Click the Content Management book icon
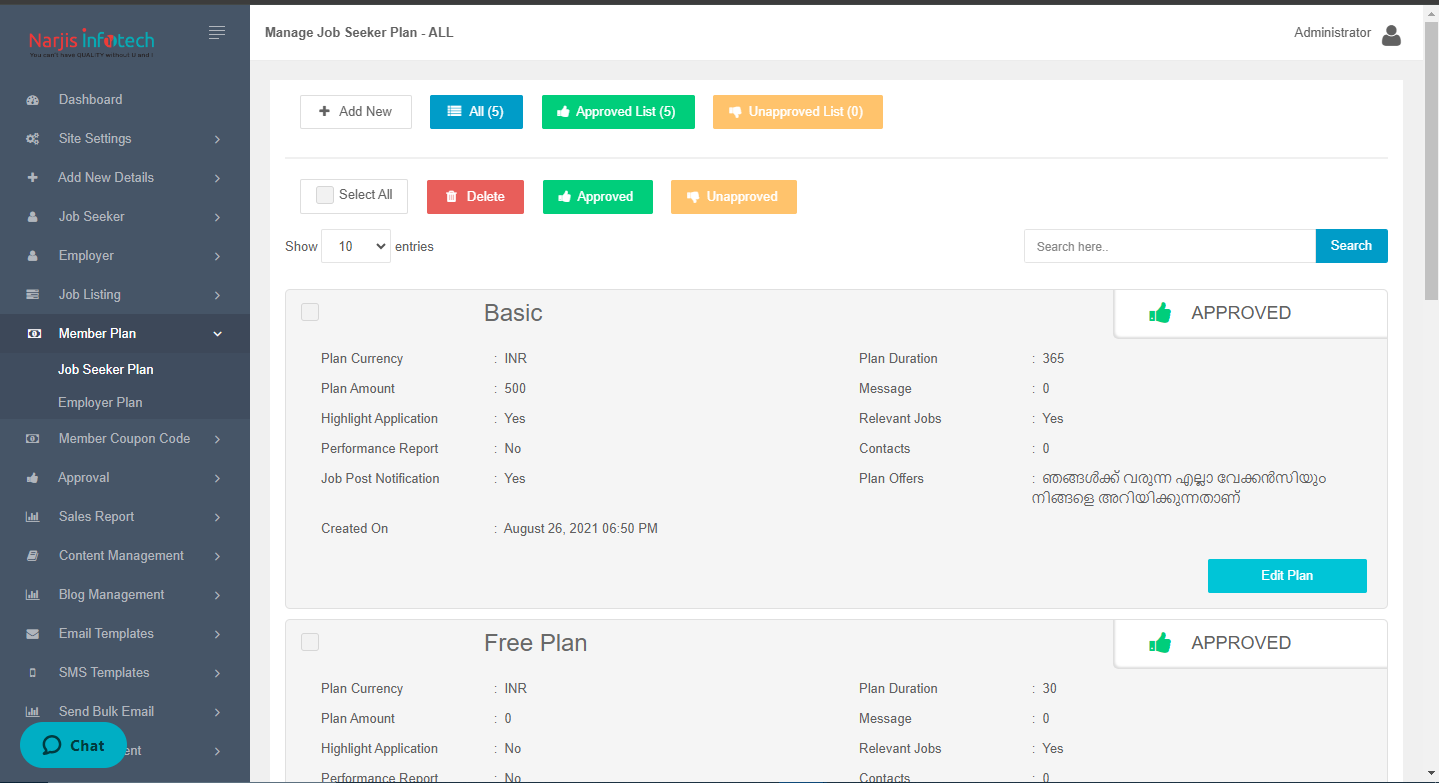Image resolution: width=1439 pixels, height=783 pixels. [x=33, y=556]
